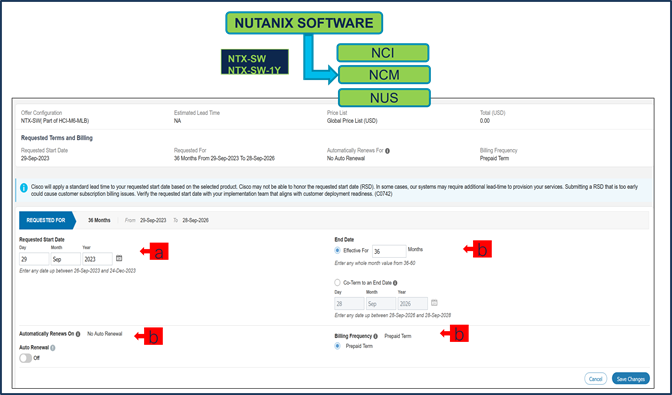Click the Effective For months field showing 36
Screen dimensions: 672x395
389,251
